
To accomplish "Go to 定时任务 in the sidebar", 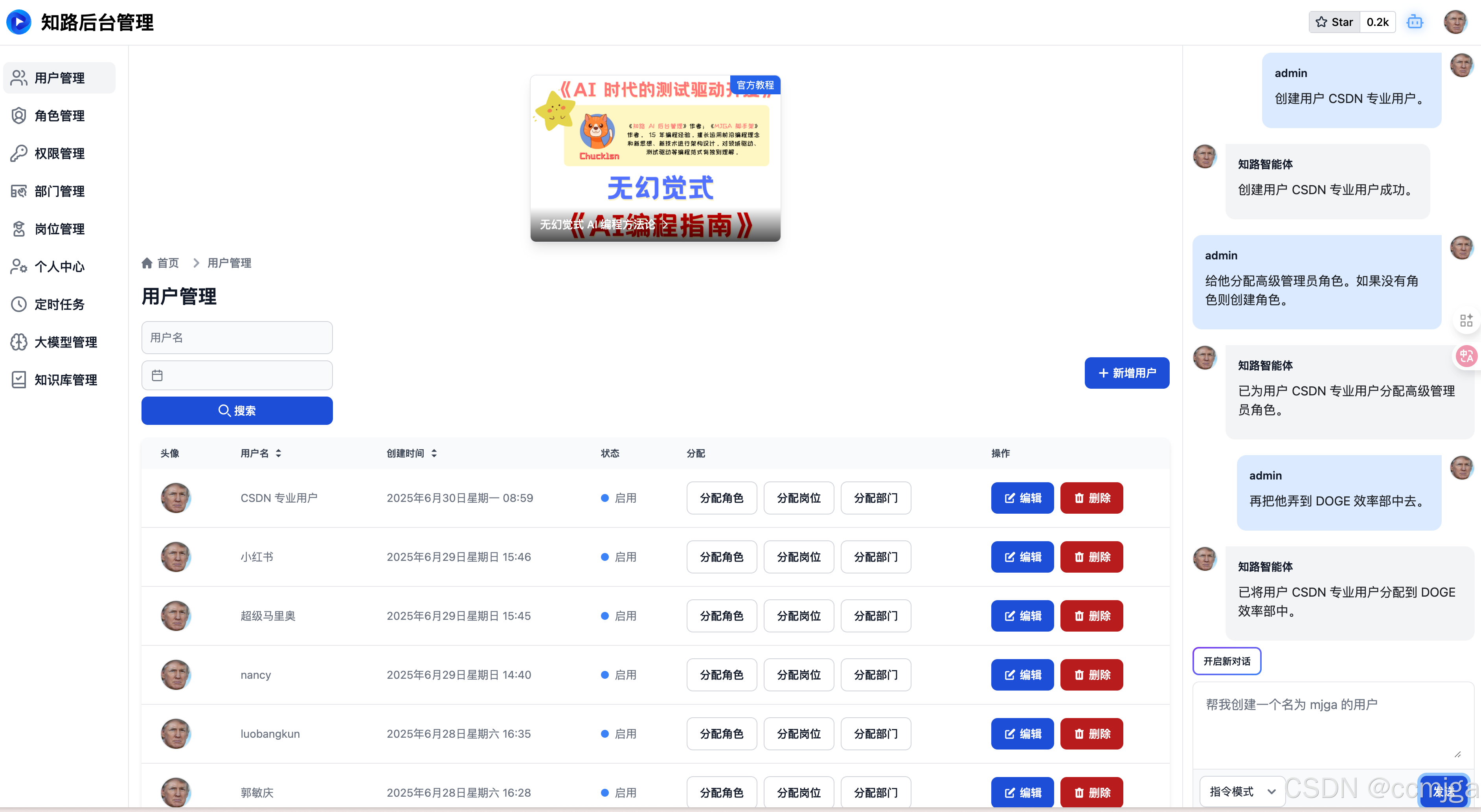I will [x=59, y=304].
